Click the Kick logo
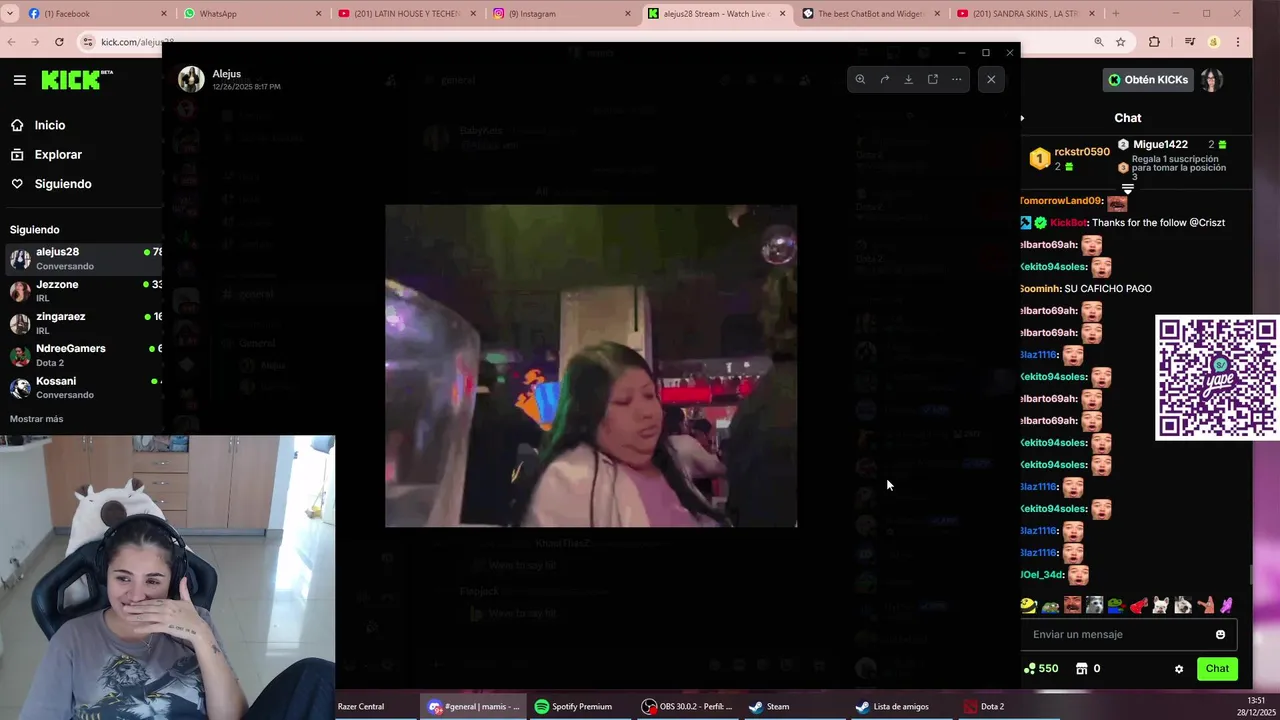The image size is (1280, 720). click(76, 80)
